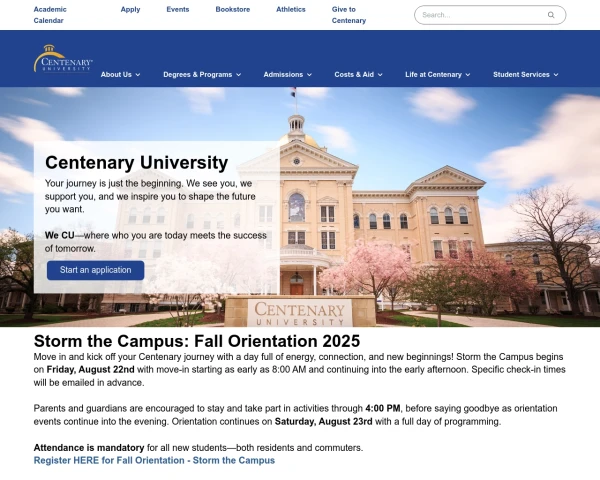
Task: Click Start an application button
Action: [x=96, y=270]
